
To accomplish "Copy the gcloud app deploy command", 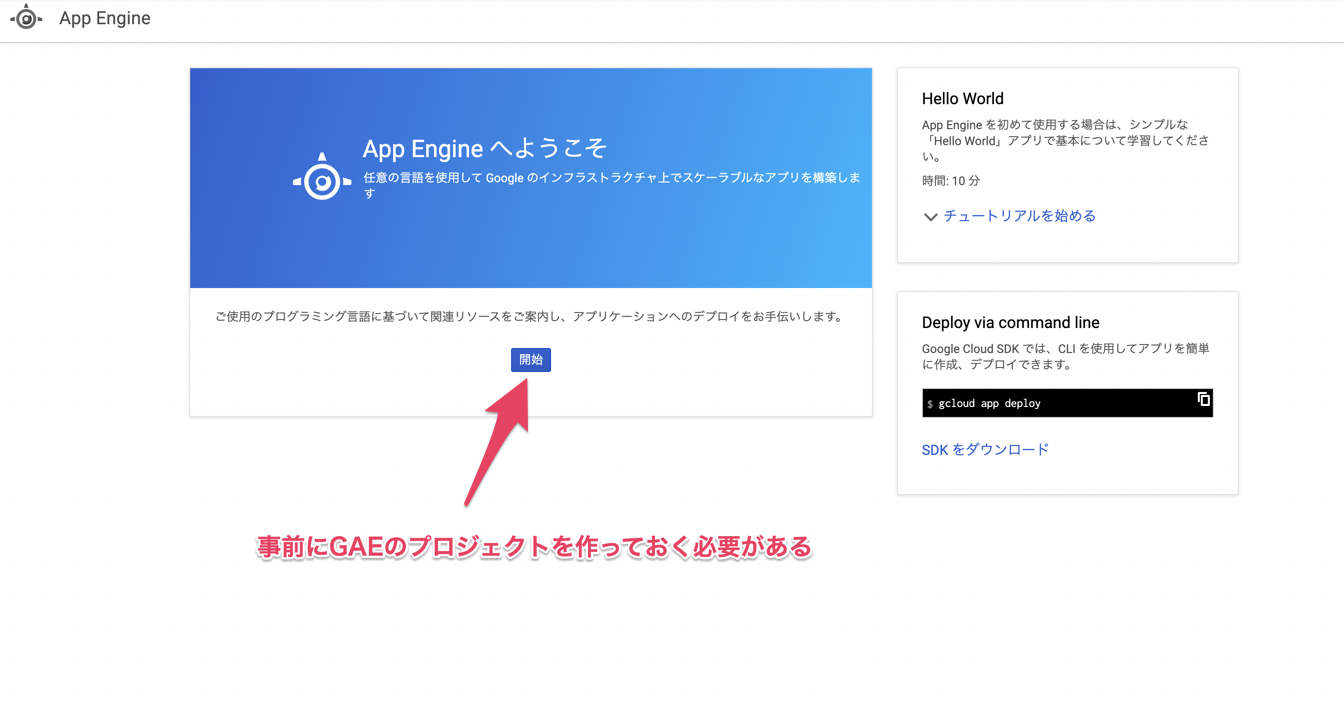I will point(1204,400).
